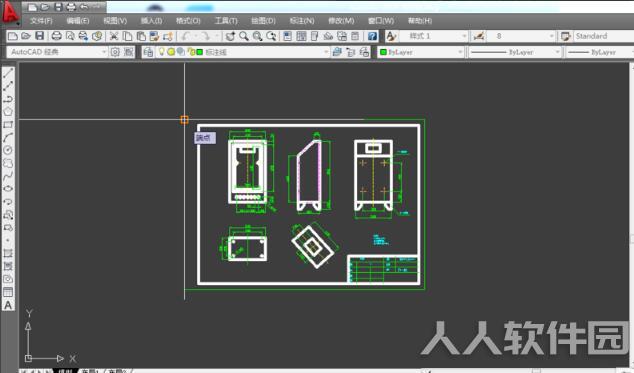Toggle the layer freeze sun icon
This screenshot has width=634, height=373.
[171, 52]
